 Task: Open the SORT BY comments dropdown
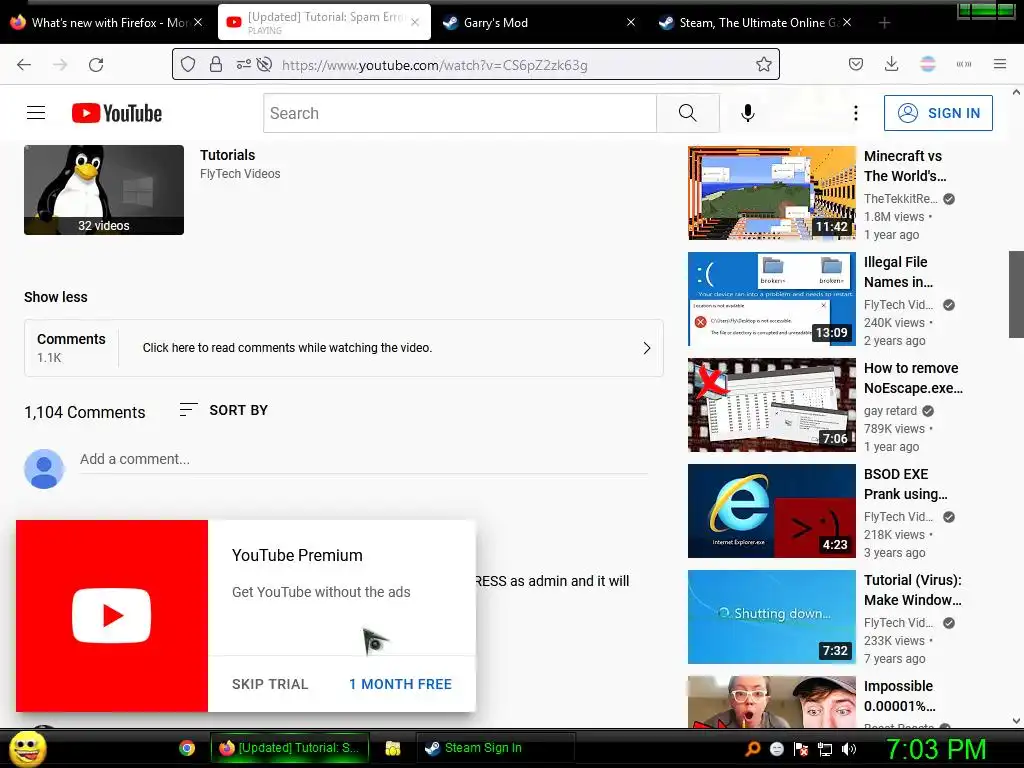tap(223, 410)
